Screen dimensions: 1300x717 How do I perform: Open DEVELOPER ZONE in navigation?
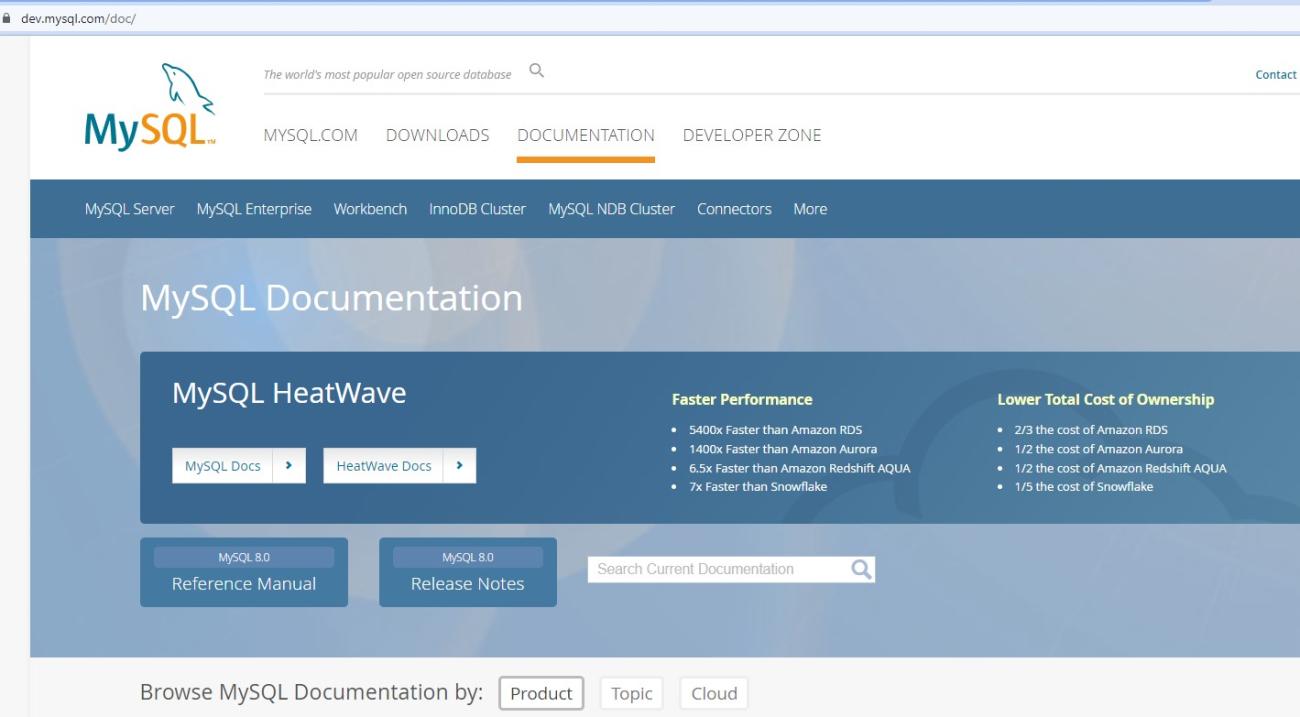tap(752, 135)
